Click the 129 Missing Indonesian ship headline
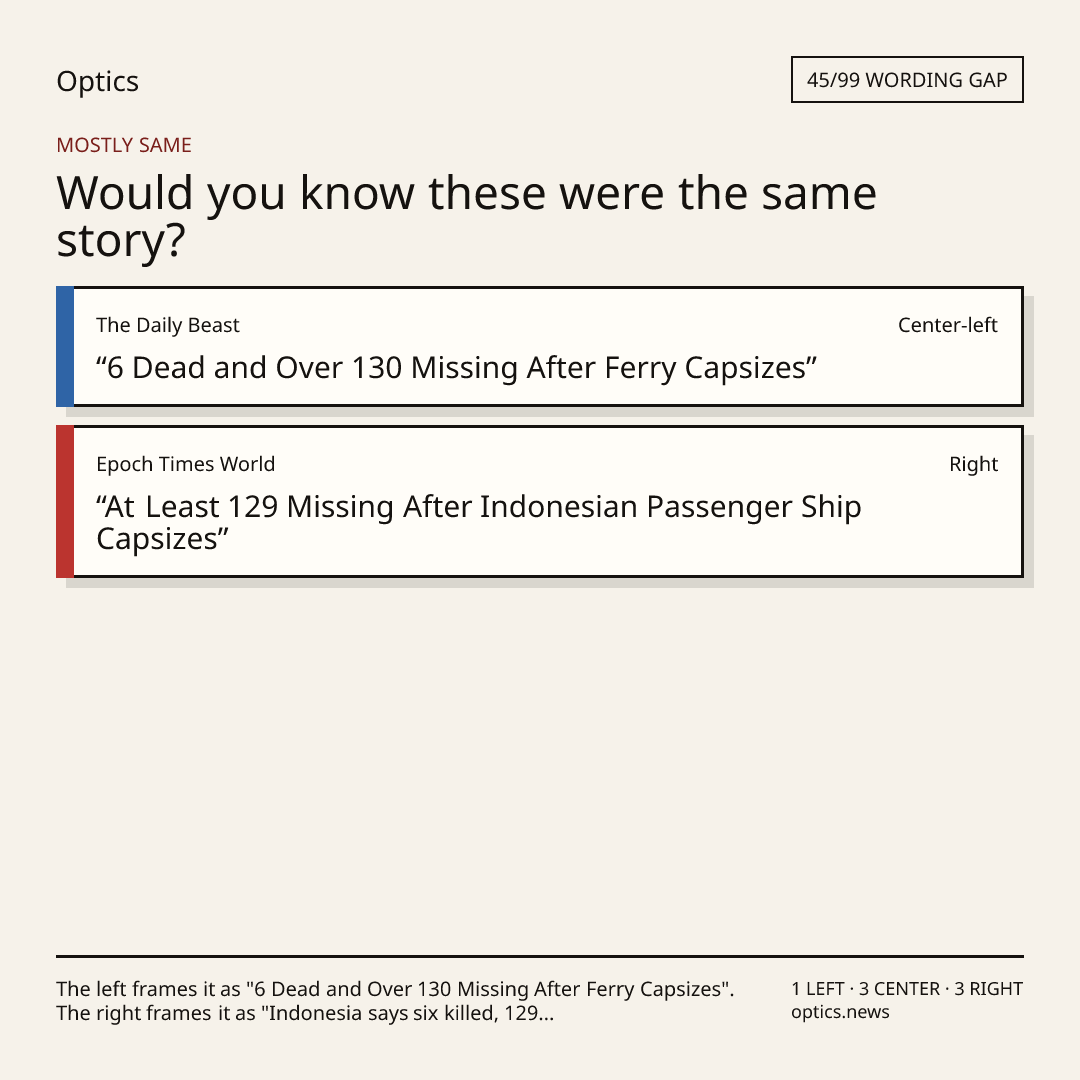Viewport: 1080px width, 1080px height. 479,523
